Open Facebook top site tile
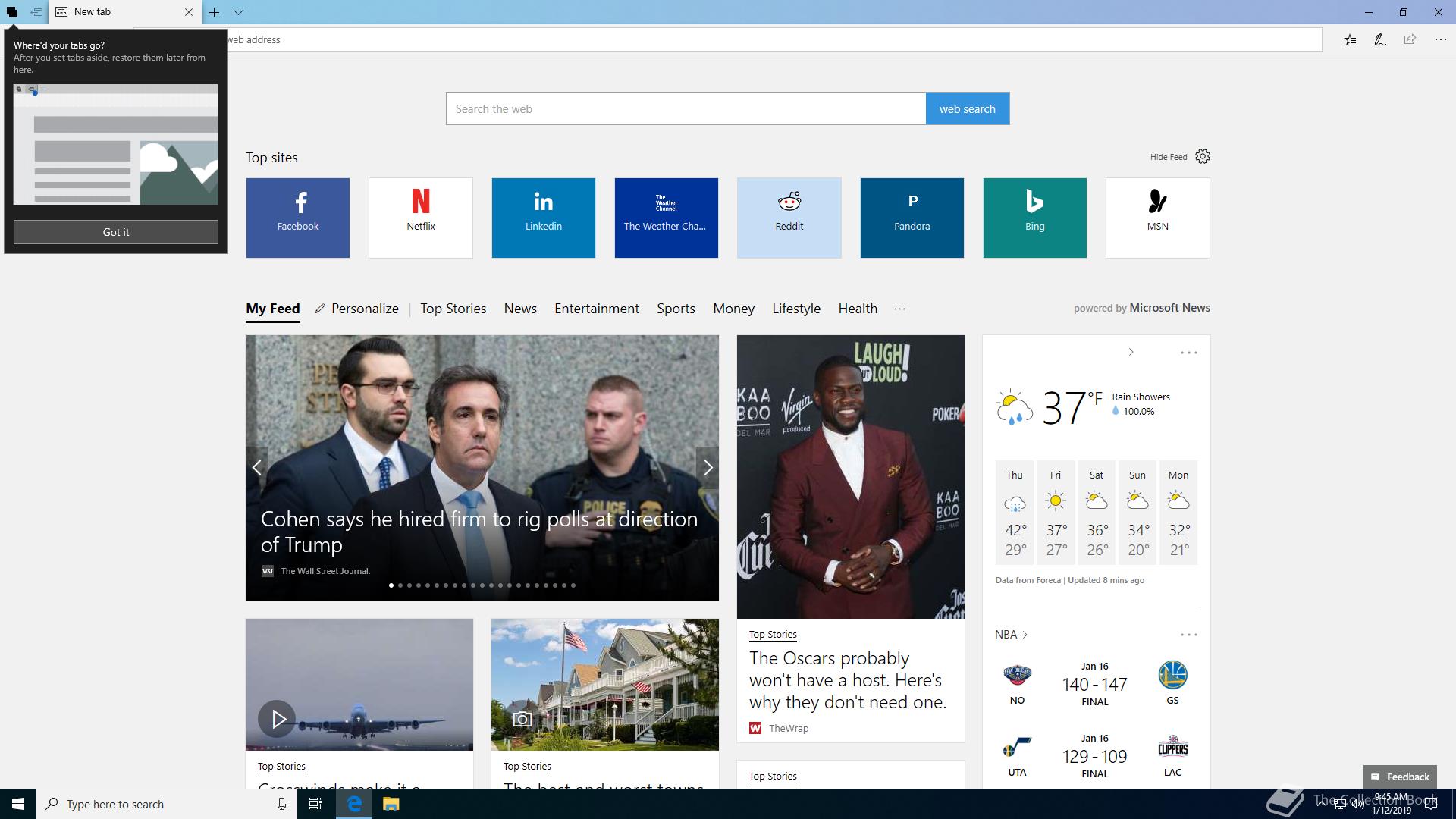Image resolution: width=1456 pixels, height=819 pixels. point(298,218)
